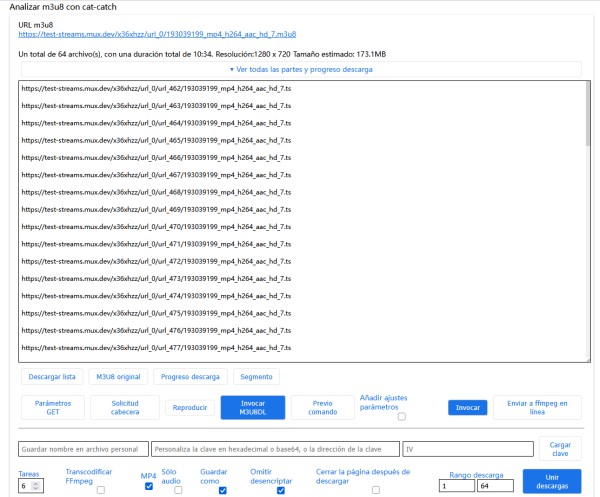Image resolution: width=600 pixels, height=497 pixels.
Task: Focus the 'Guardar nombre en archivo personal' field
Action: [83, 449]
